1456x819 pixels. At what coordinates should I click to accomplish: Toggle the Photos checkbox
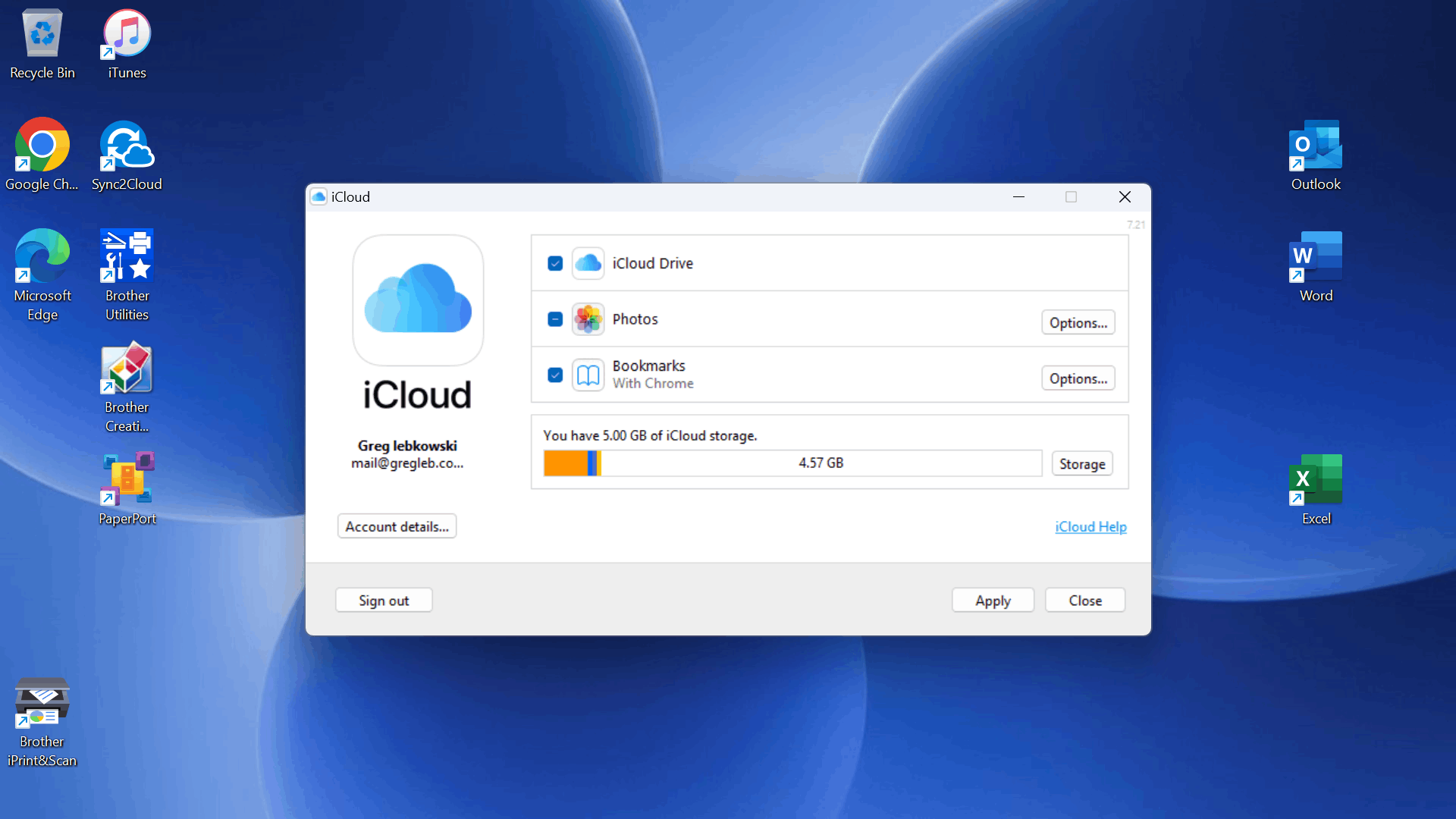[x=555, y=319]
